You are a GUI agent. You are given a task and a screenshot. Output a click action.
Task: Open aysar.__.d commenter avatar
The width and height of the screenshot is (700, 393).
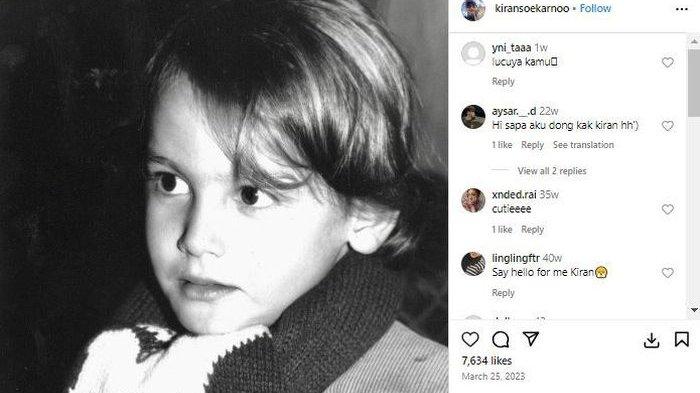473,117
